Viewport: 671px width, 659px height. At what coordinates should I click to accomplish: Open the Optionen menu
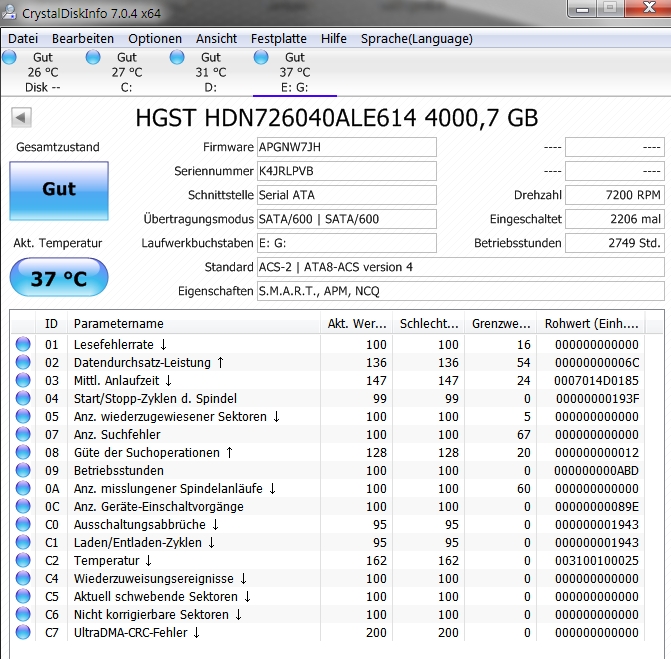coord(155,39)
